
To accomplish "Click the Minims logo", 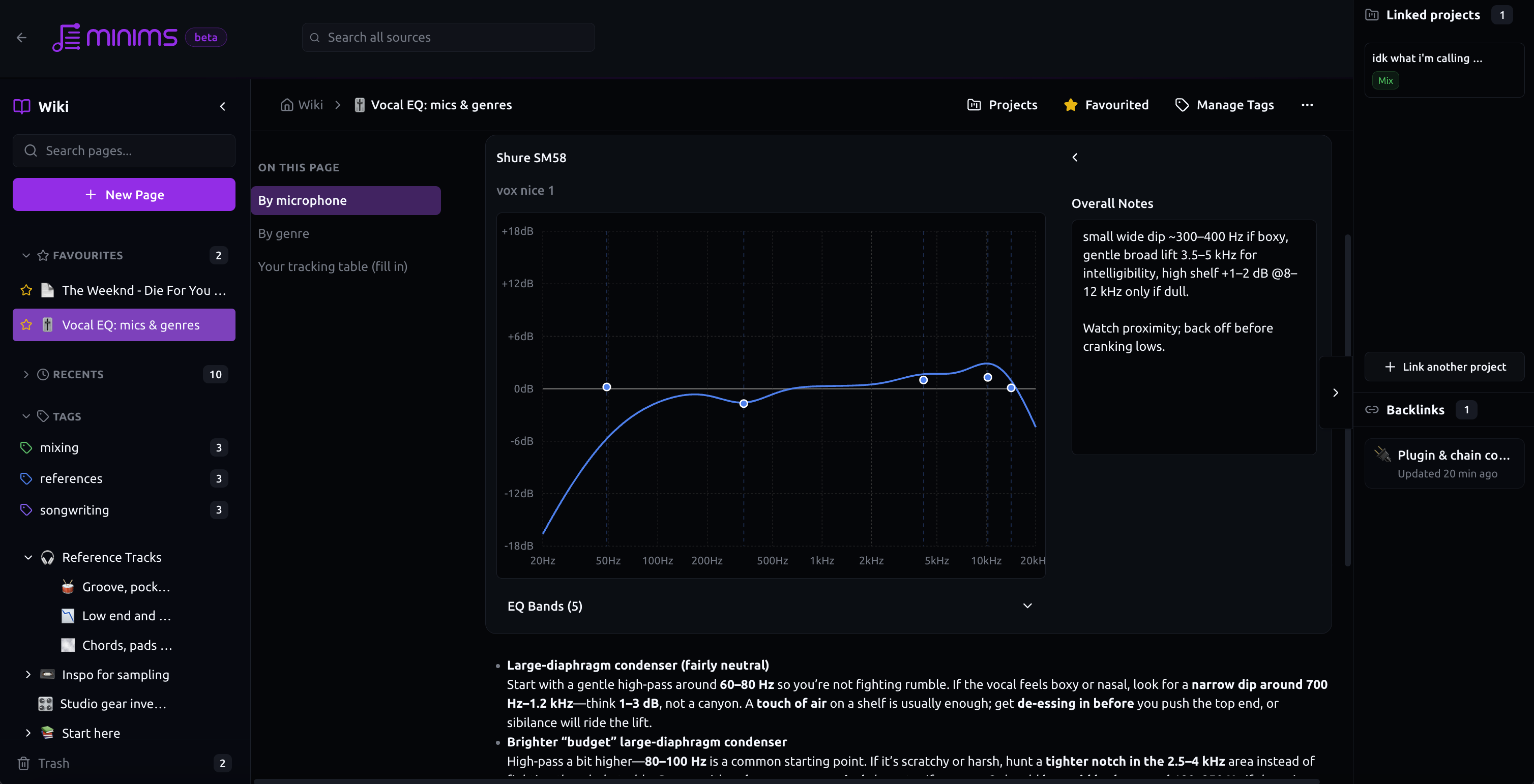I will coord(115,38).
